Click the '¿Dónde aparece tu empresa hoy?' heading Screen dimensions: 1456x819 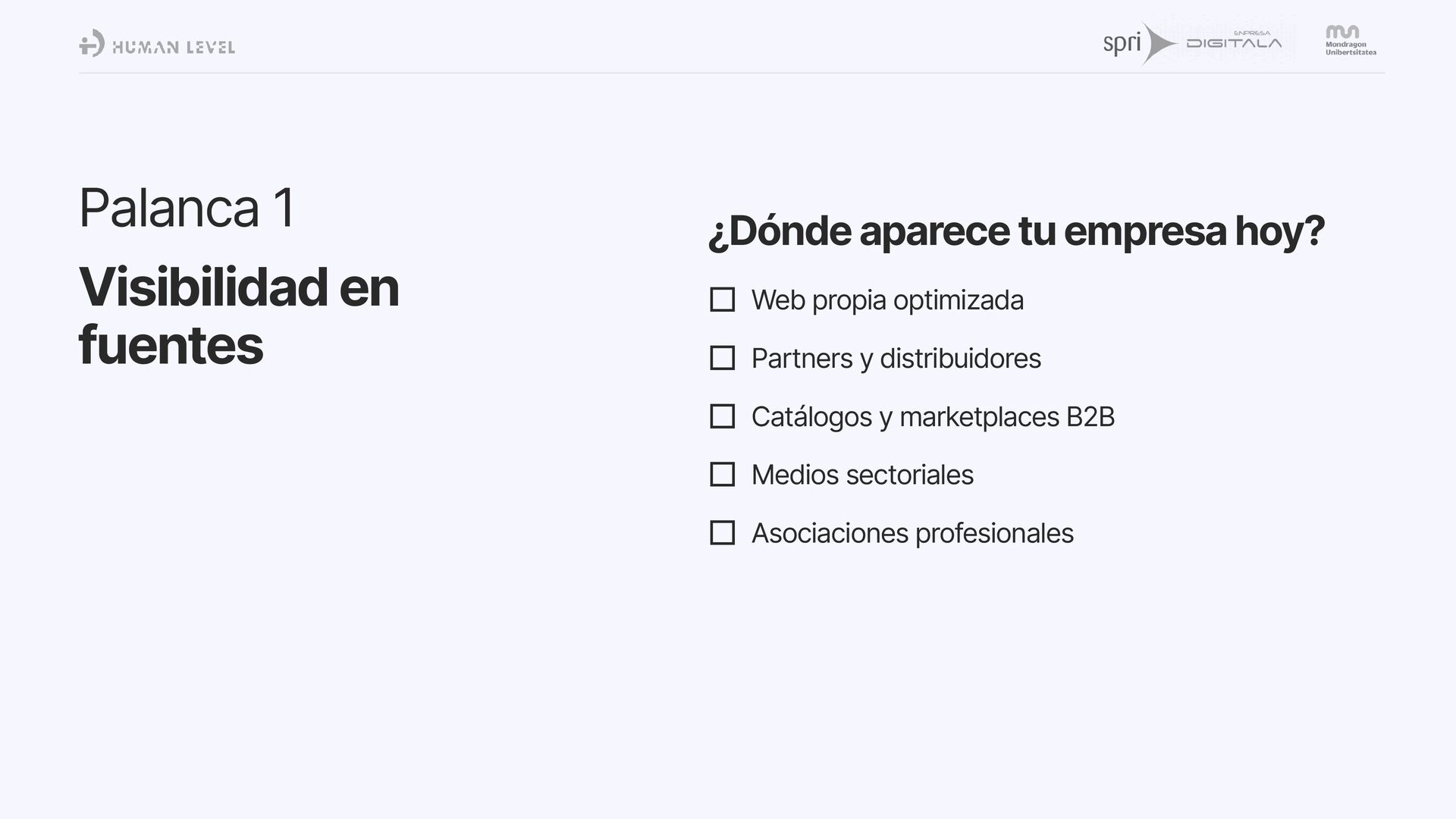(1016, 231)
